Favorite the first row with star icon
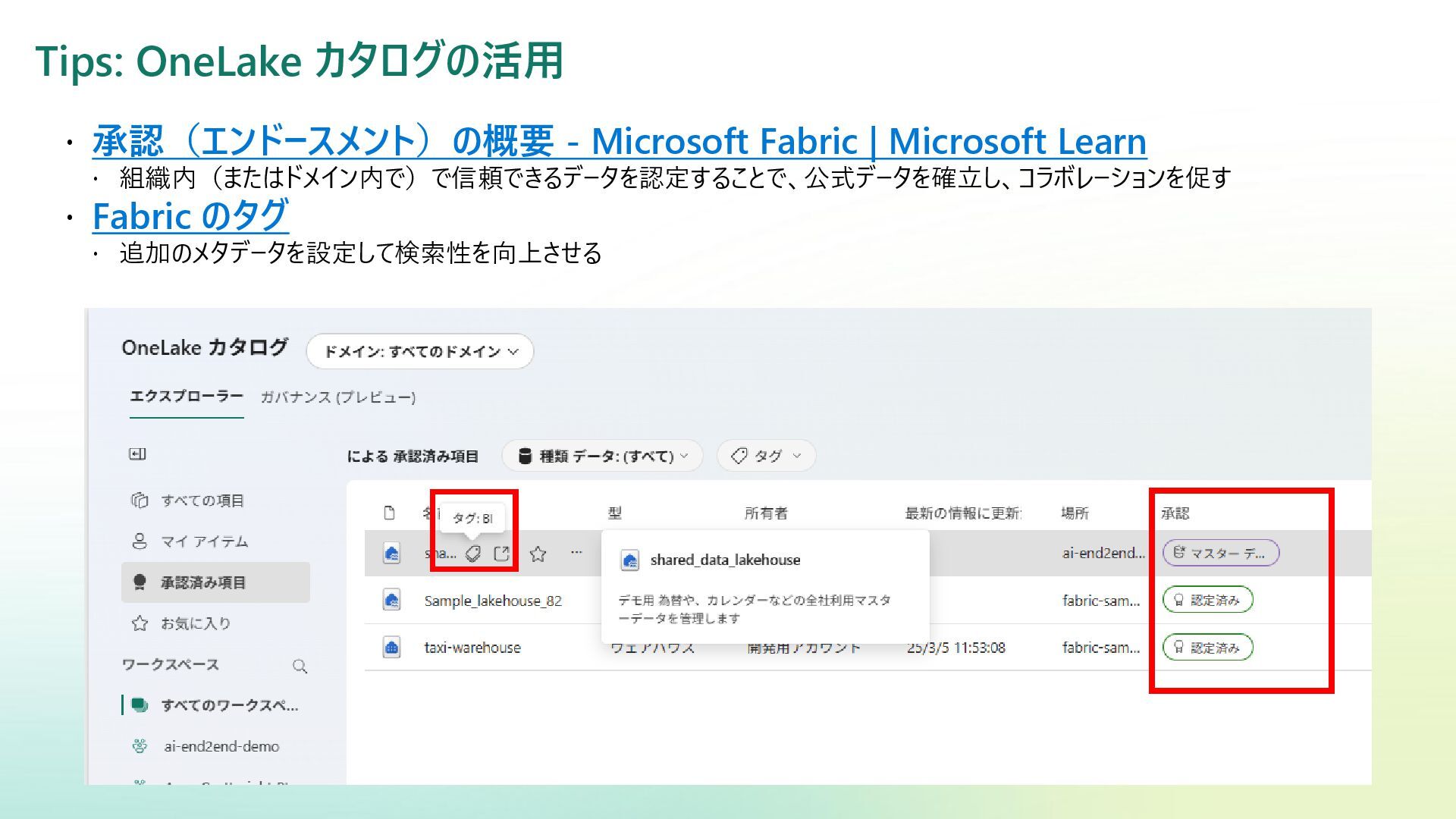The image size is (1456, 819). tap(538, 554)
